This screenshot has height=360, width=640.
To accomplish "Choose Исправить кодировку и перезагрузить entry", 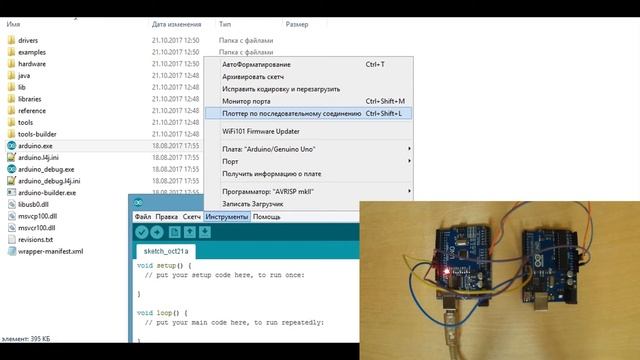I will (x=309, y=89).
